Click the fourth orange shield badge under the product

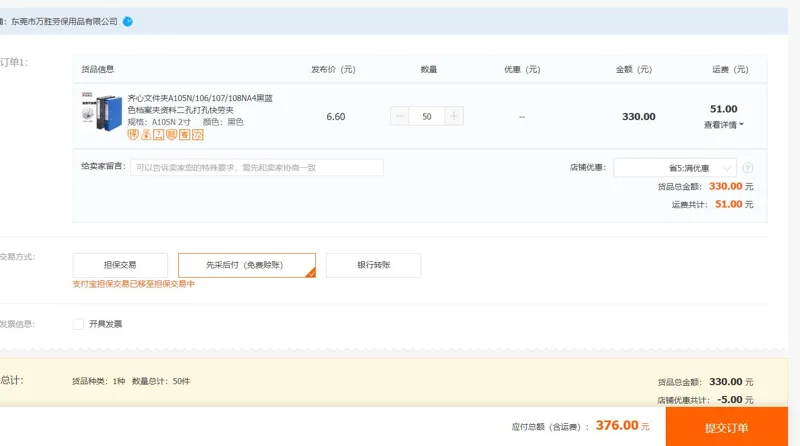point(171,135)
